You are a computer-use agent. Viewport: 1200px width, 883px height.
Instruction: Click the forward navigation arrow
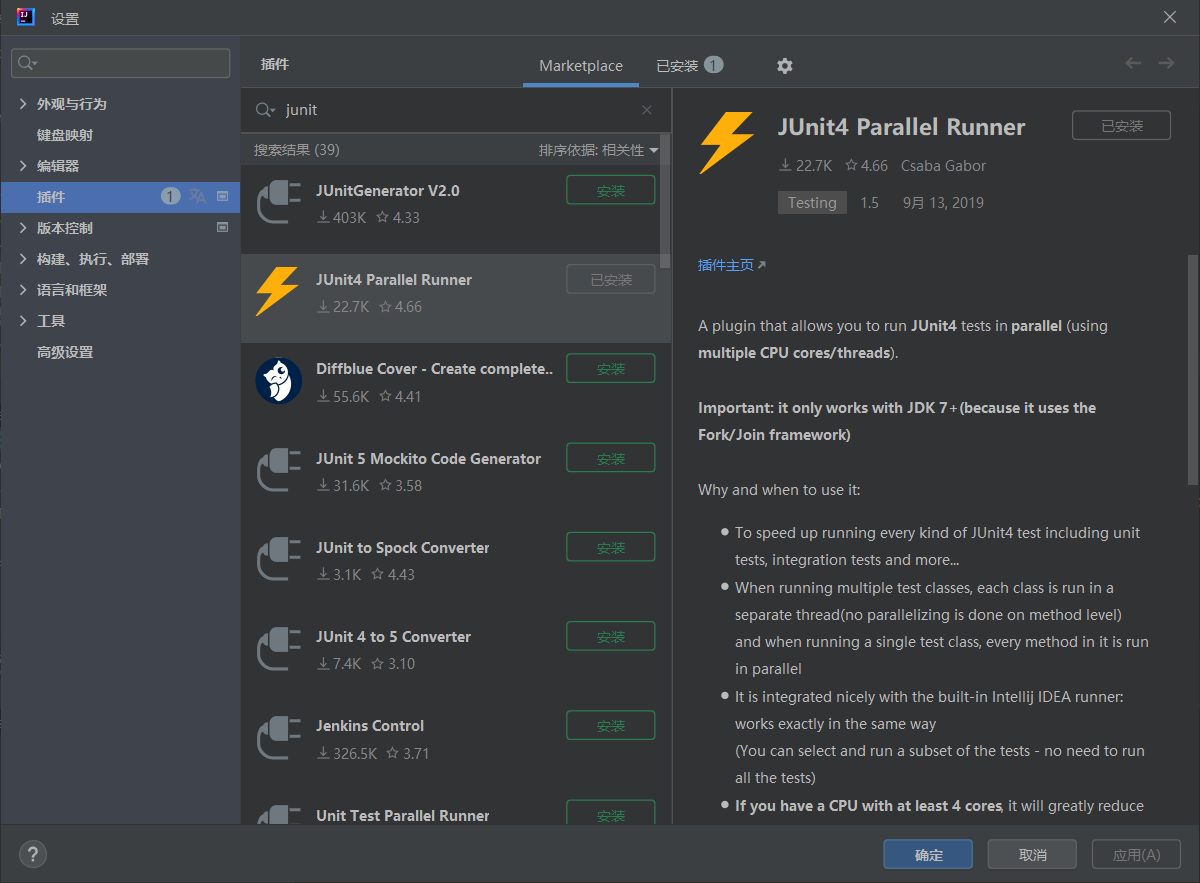pyautogui.click(x=1166, y=63)
